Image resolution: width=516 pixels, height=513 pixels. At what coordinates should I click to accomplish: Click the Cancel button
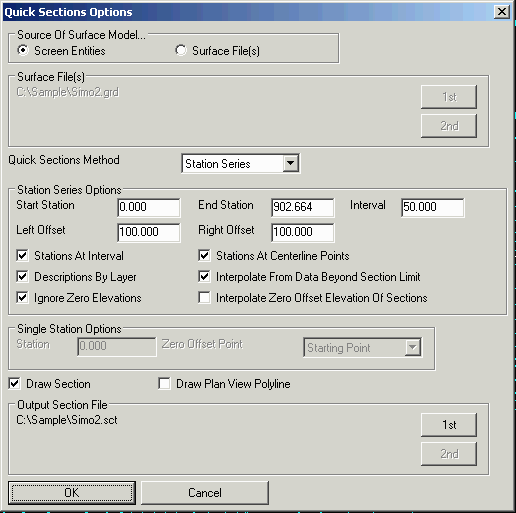(x=205, y=493)
